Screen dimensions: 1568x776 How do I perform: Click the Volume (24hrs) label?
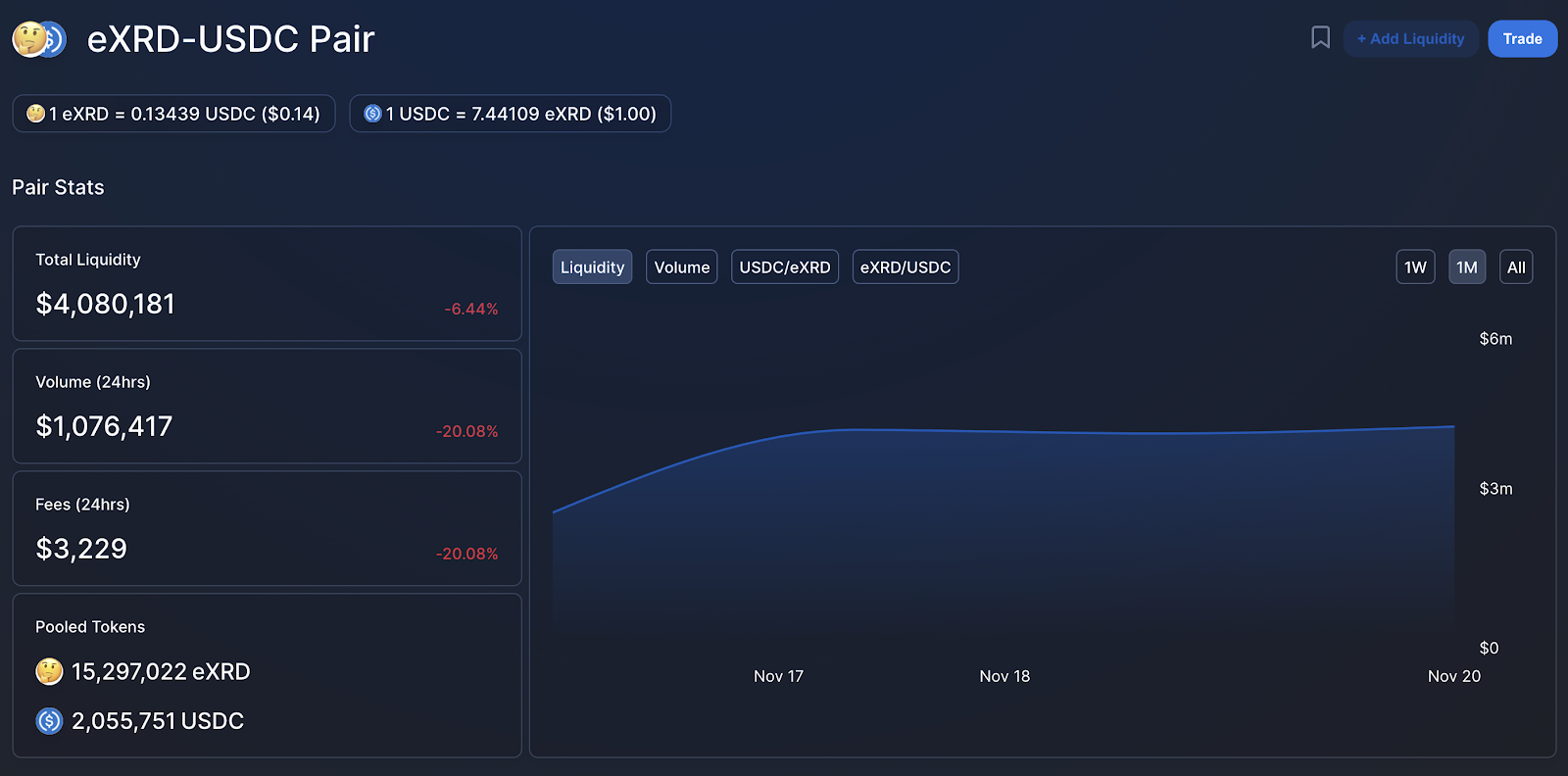93,382
